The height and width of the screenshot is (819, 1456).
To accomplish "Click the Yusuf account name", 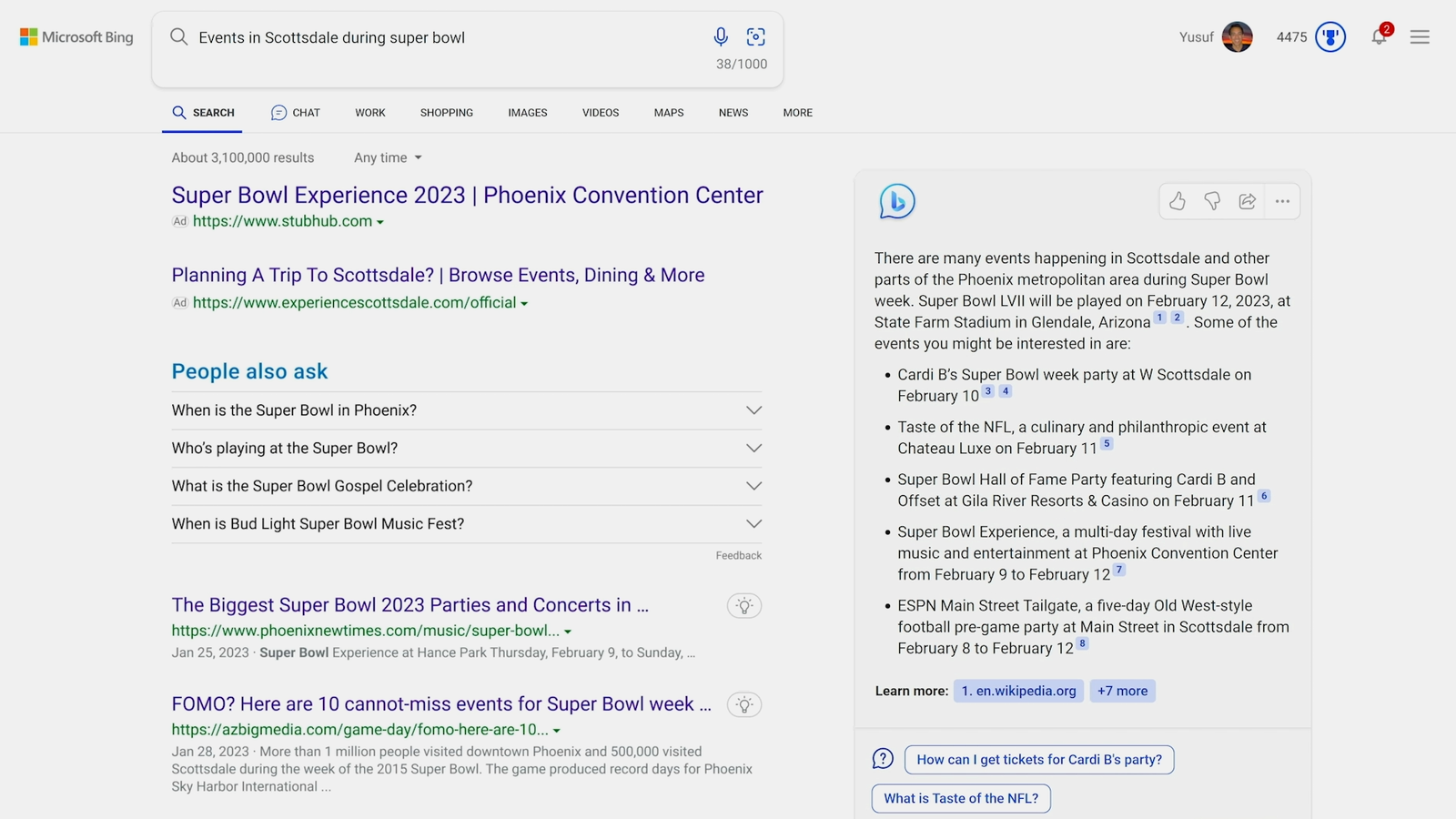I will pyautogui.click(x=1196, y=37).
